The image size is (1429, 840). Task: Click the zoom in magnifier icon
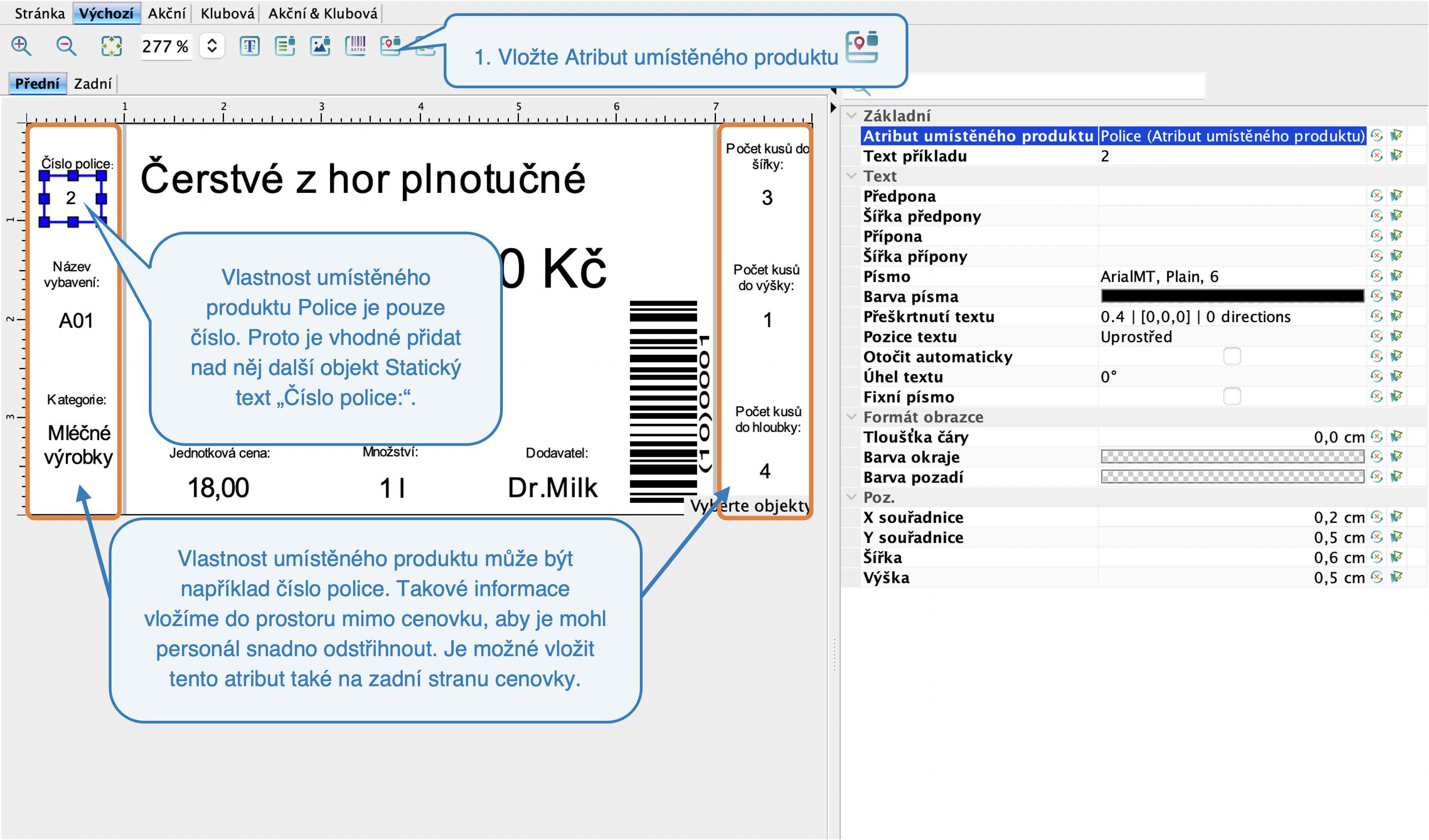[x=21, y=46]
